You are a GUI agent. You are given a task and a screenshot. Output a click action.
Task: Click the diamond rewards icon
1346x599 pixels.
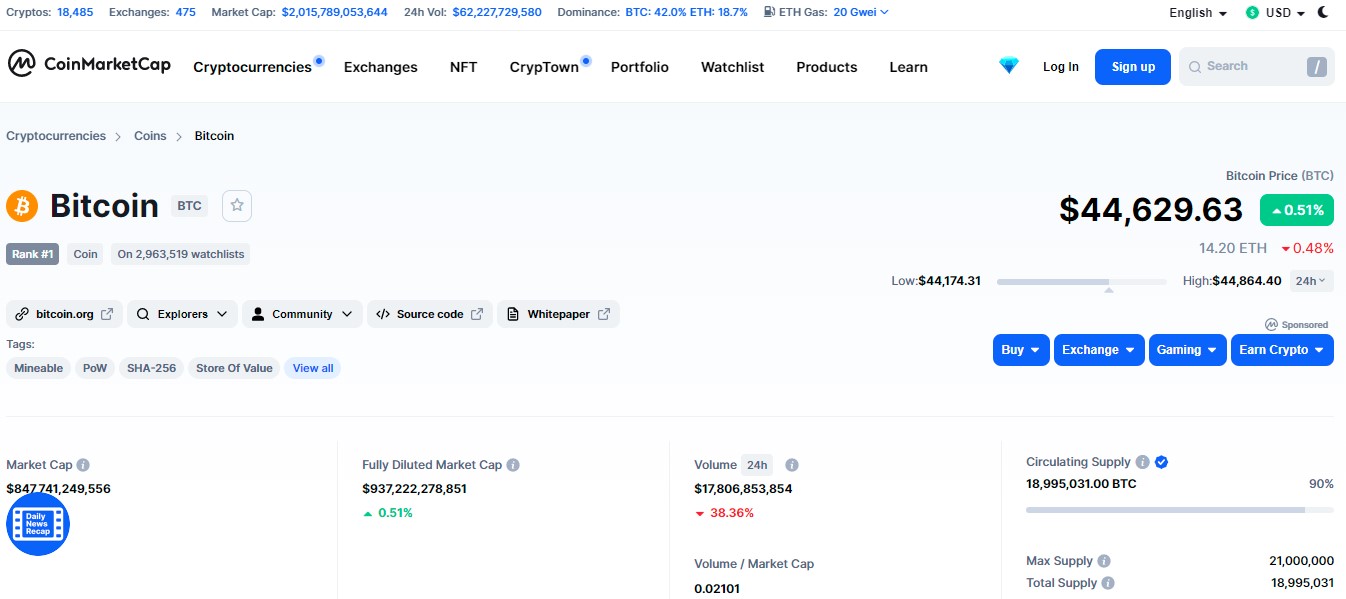point(1009,66)
